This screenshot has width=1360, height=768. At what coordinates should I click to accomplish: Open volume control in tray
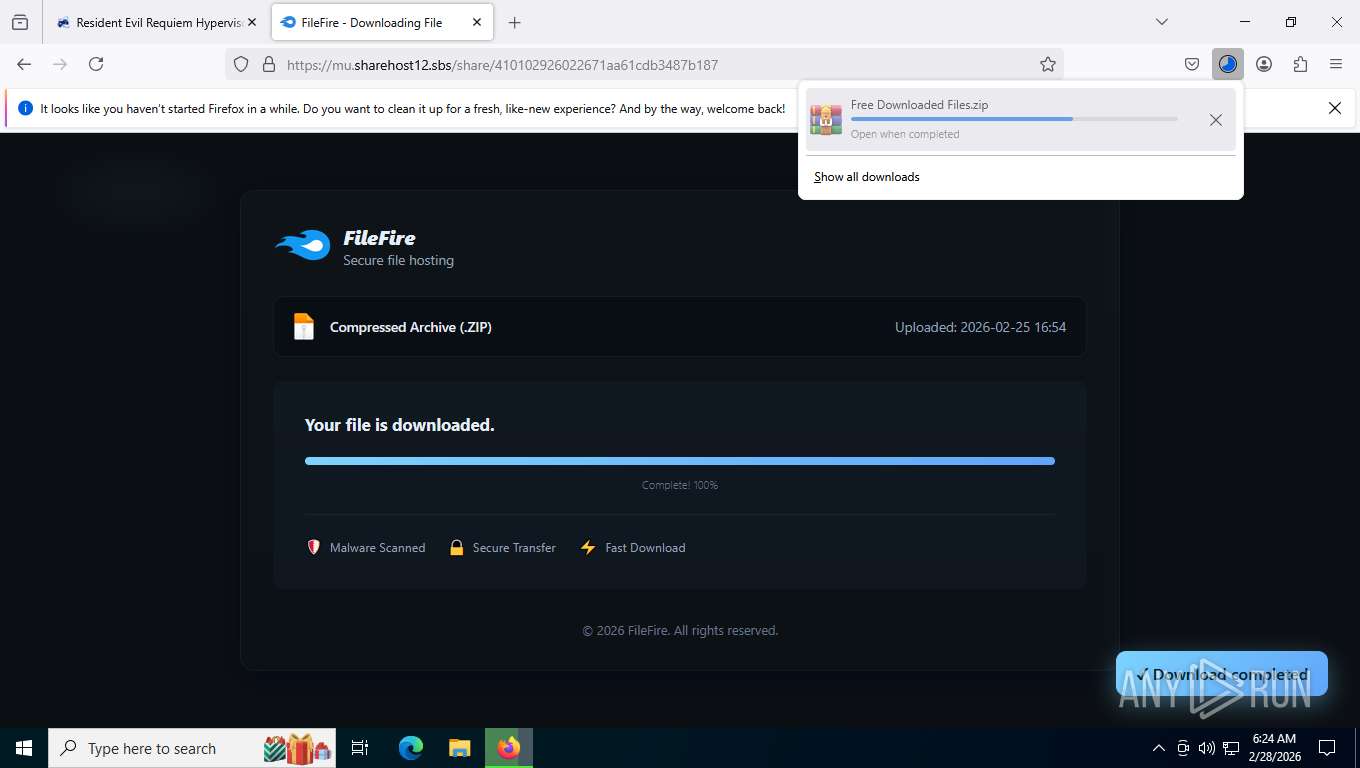pyautogui.click(x=1207, y=748)
